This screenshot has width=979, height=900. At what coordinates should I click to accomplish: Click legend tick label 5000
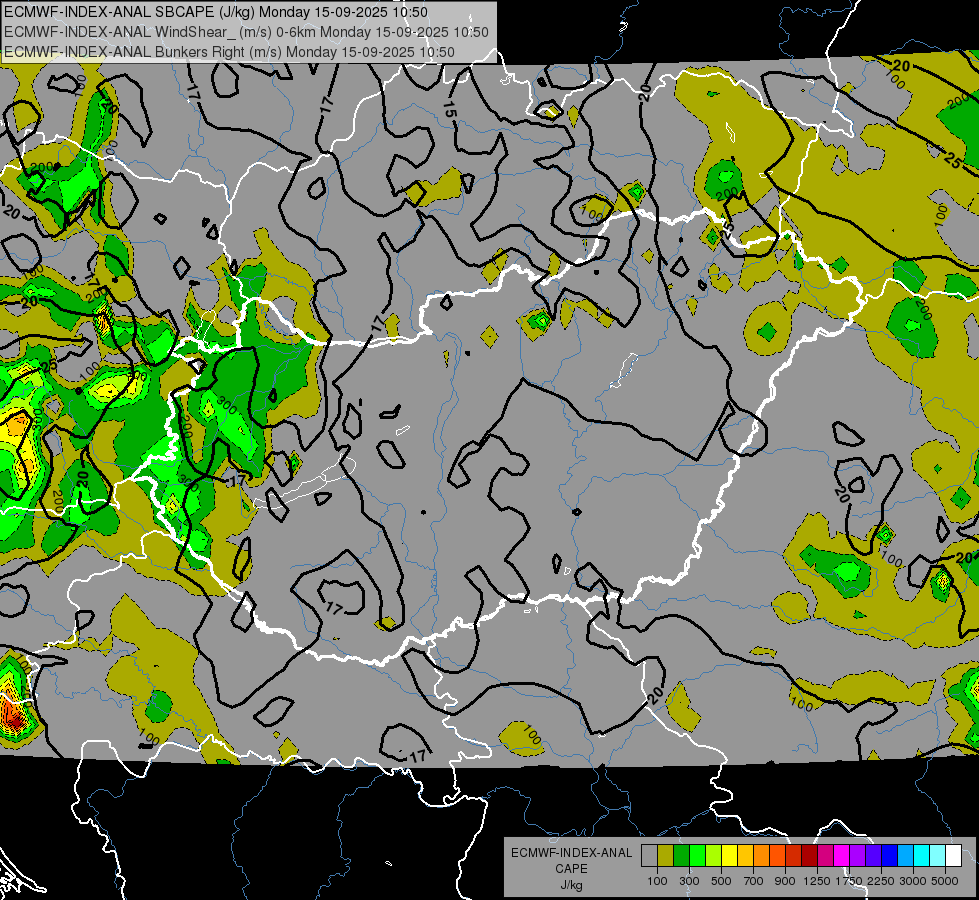(x=945, y=881)
